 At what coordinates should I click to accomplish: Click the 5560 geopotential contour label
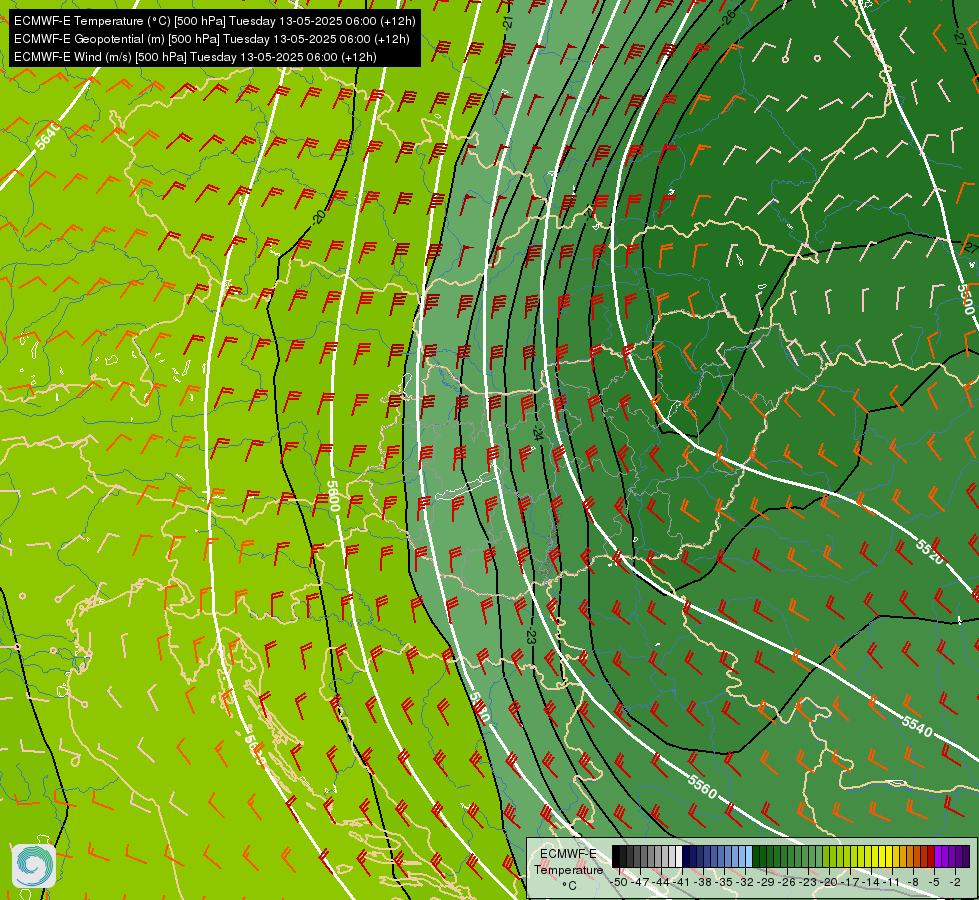tap(702, 786)
